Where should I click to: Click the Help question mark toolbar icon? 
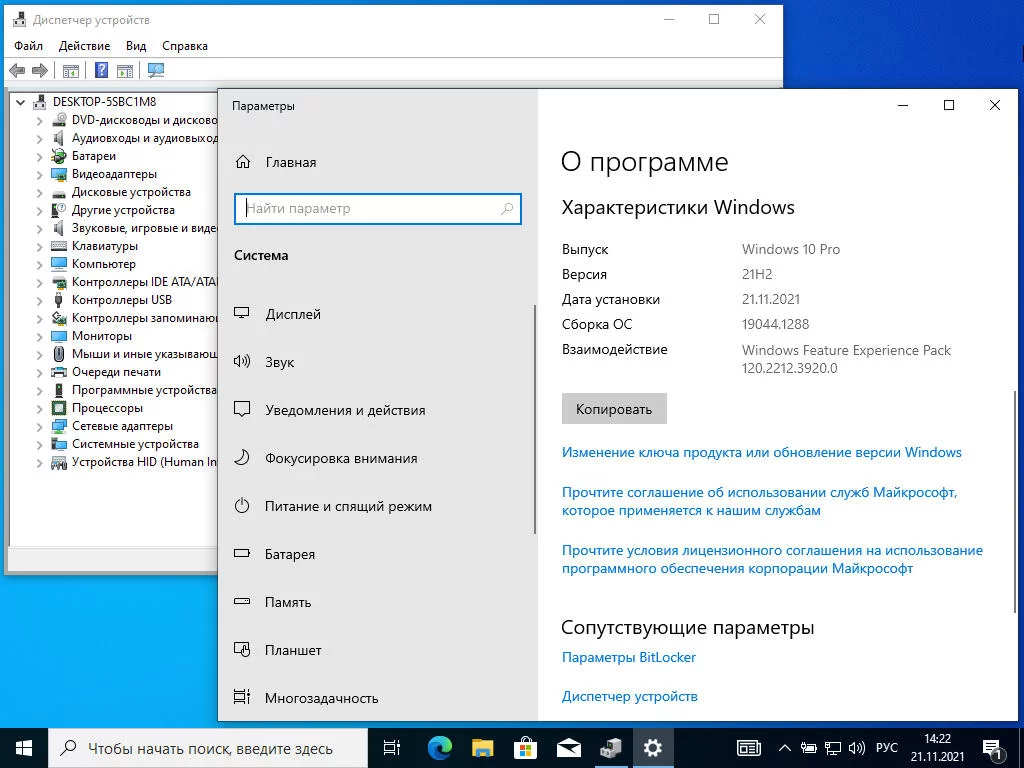[101, 70]
